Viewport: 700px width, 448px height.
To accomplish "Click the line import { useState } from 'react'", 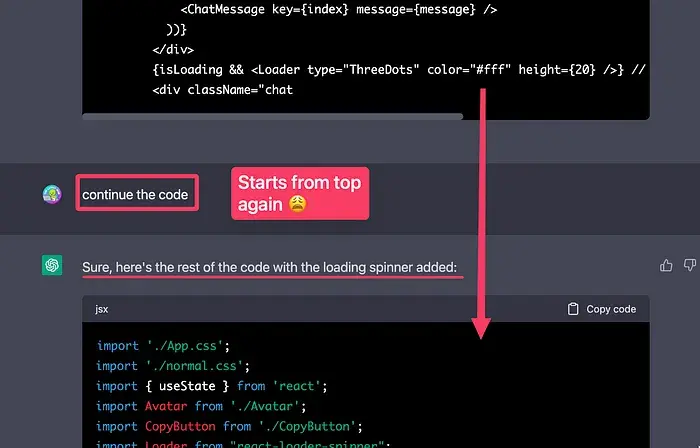I will pyautogui.click(x=212, y=386).
